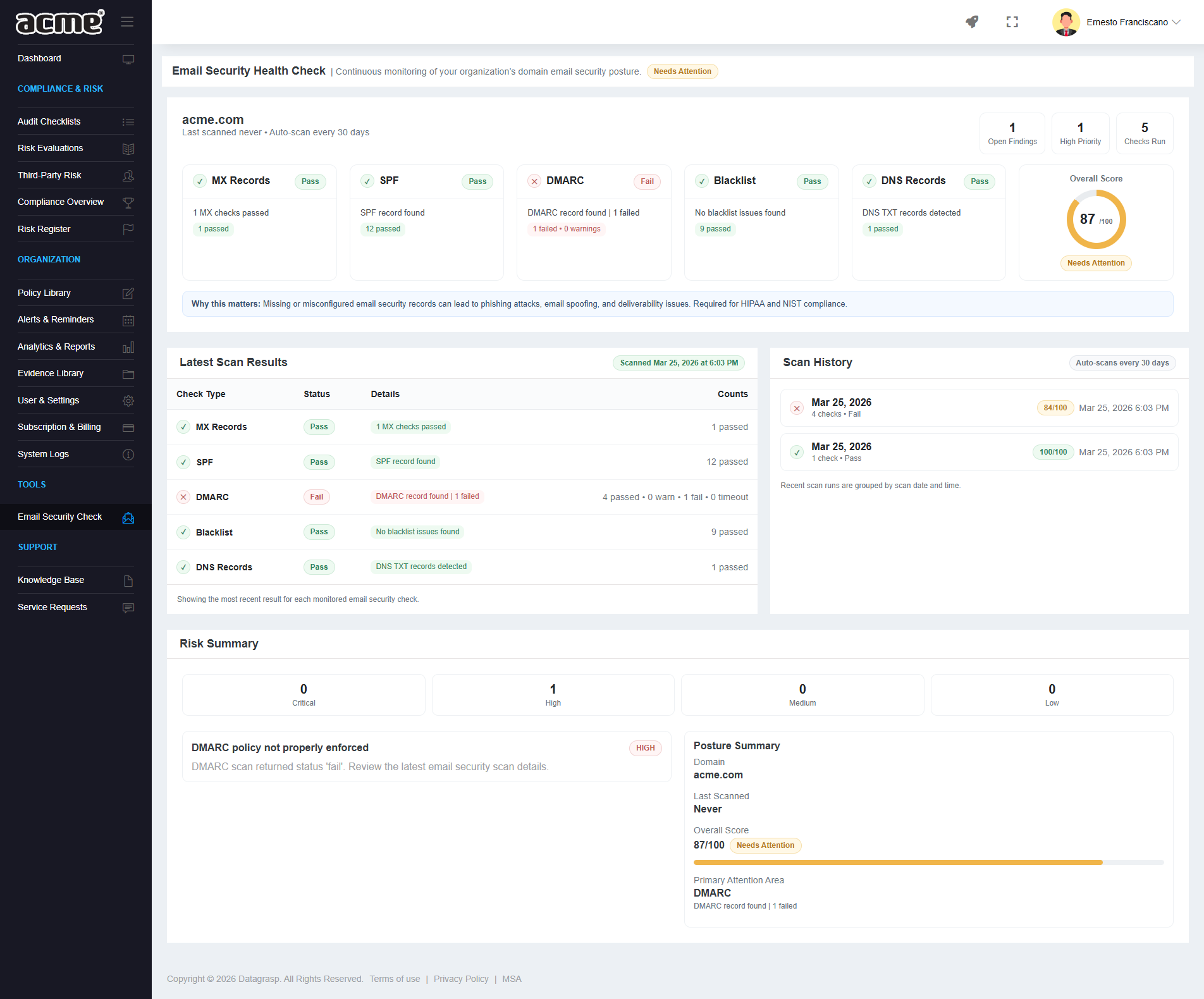The image size is (1204, 999).
Task: Click the Email Security Check envelope icon
Action: point(128,518)
